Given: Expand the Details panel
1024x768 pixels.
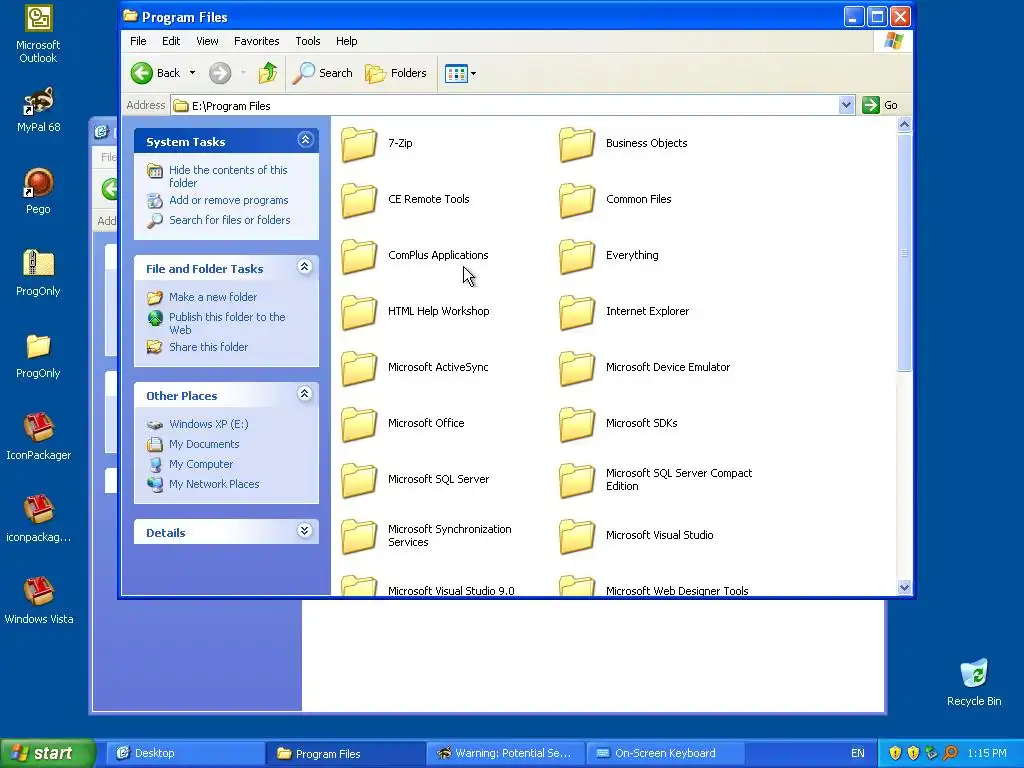Looking at the screenshot, I should [x=304, y=530].
